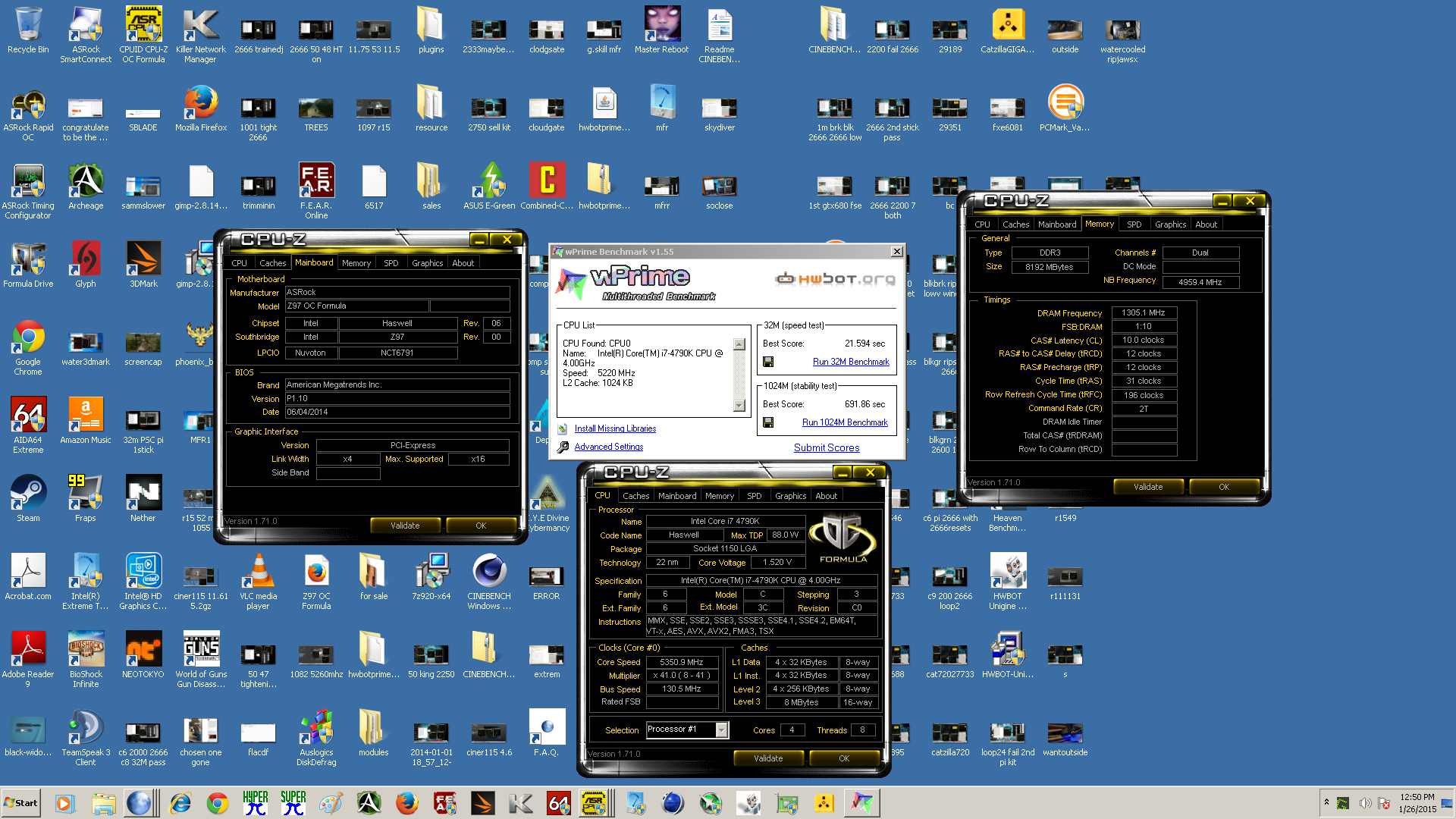Image resolution: width=1456 pixels, height=819 pixels.
Task: Open Killer Network Manager icon
Action: click(201, 34)
